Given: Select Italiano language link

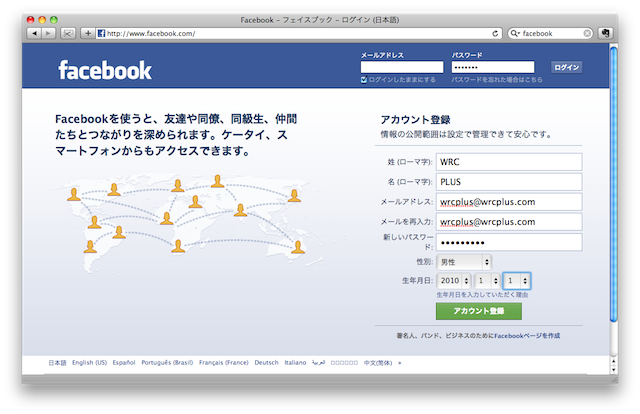Looking at the screenshot, I should click(x=295, y=363).
